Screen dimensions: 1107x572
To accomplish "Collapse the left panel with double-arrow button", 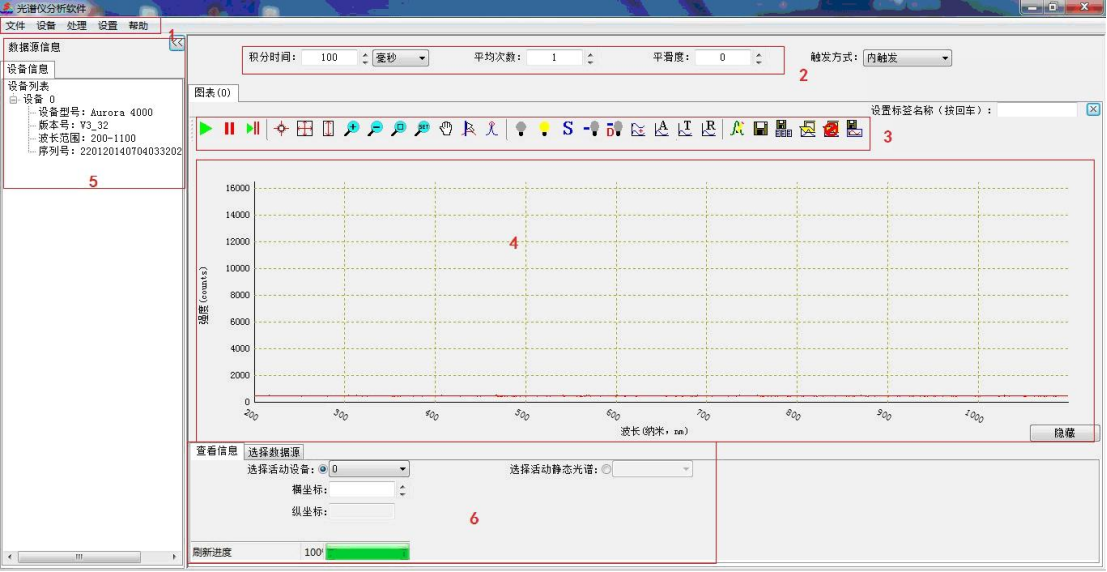I will tap(177, 42).
